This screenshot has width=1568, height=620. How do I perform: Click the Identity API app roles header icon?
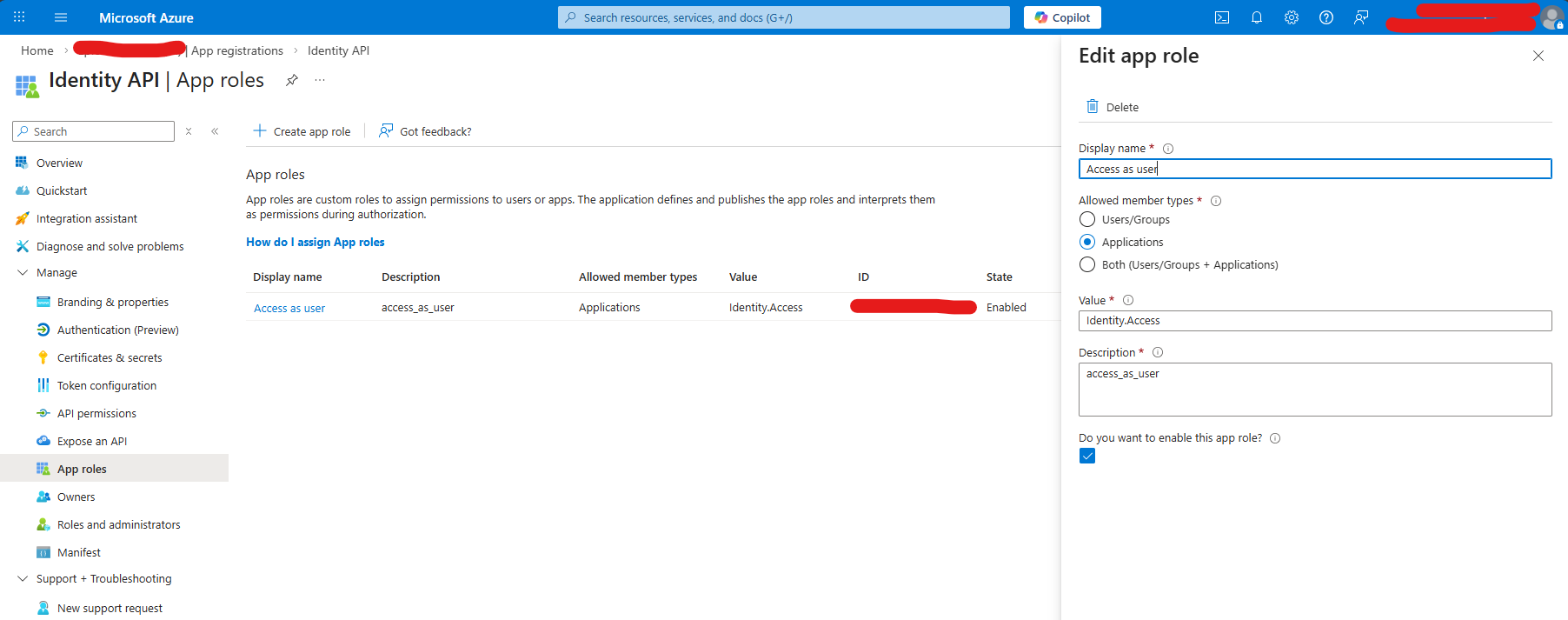(27, 86)
